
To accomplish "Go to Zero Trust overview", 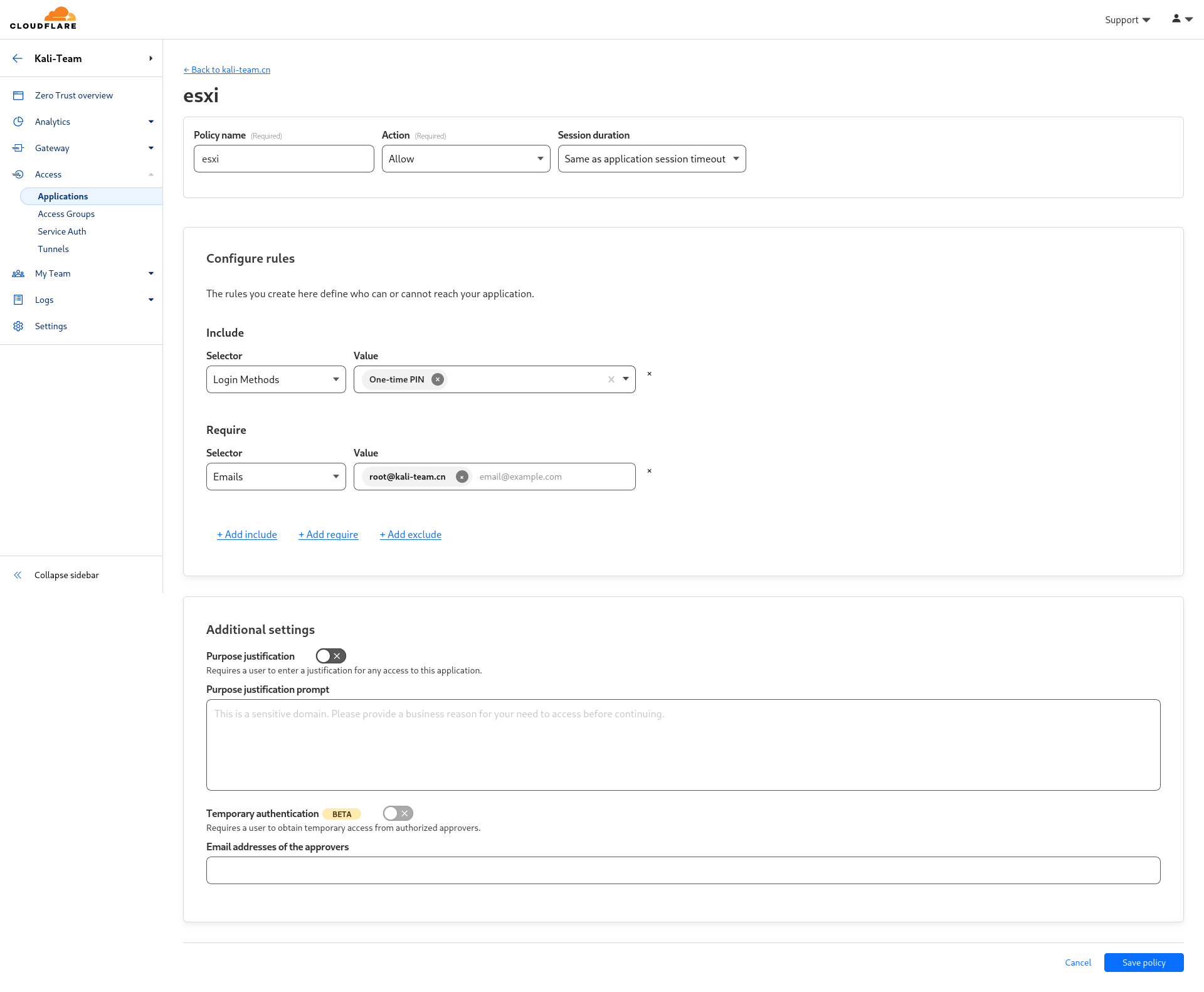I will (74, 95).
